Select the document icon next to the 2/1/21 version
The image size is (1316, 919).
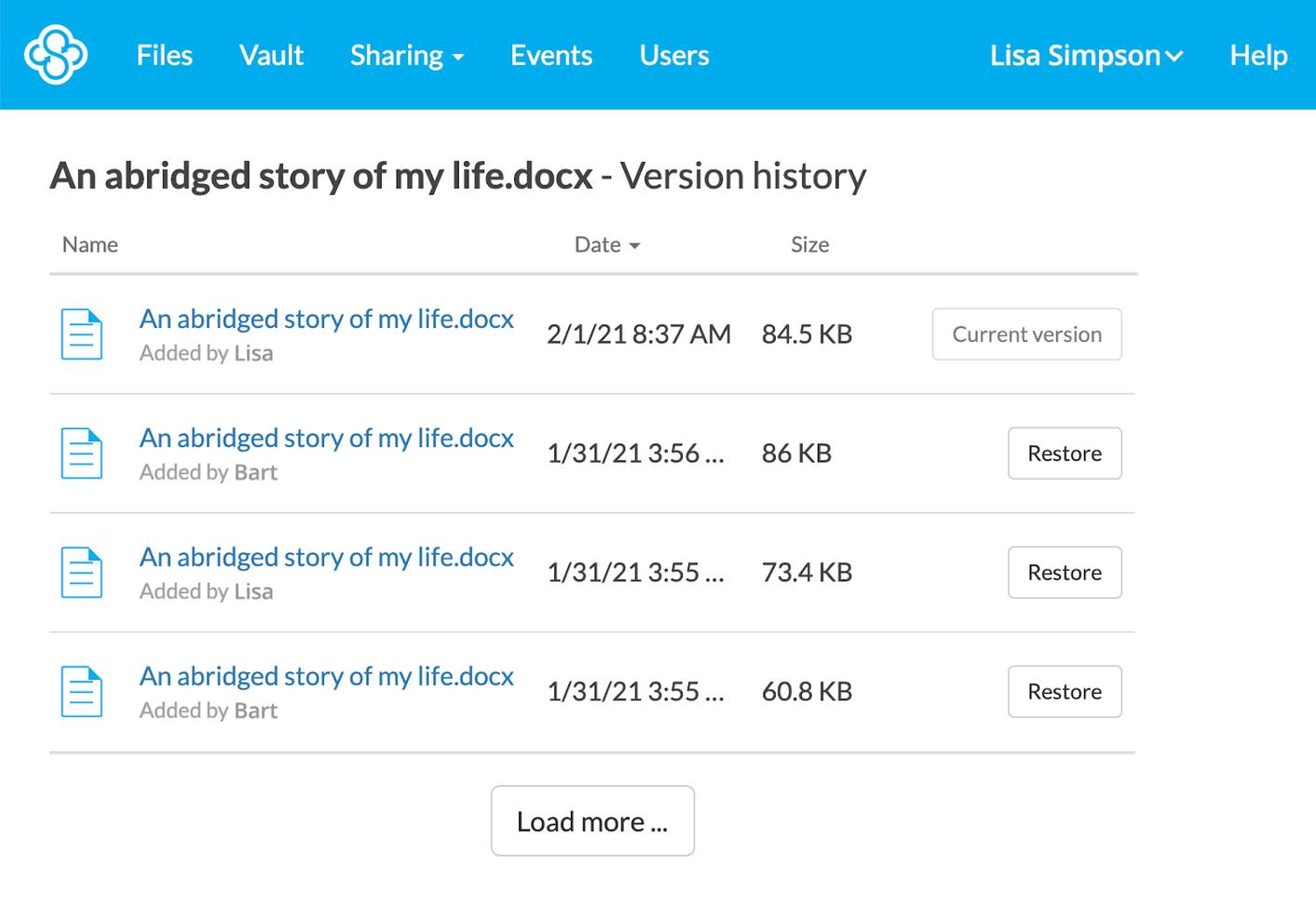click(x=81, y=333)
